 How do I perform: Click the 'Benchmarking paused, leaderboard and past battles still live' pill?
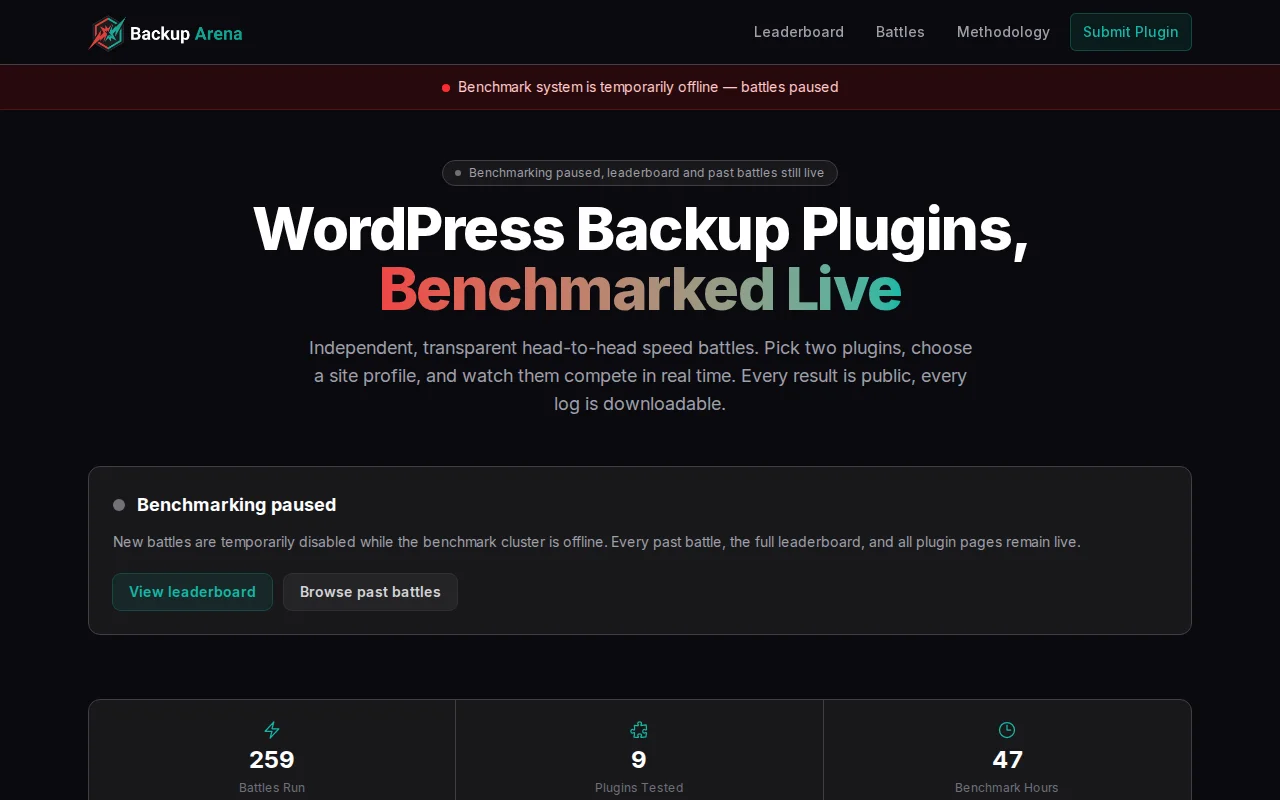tap(640, 173)
